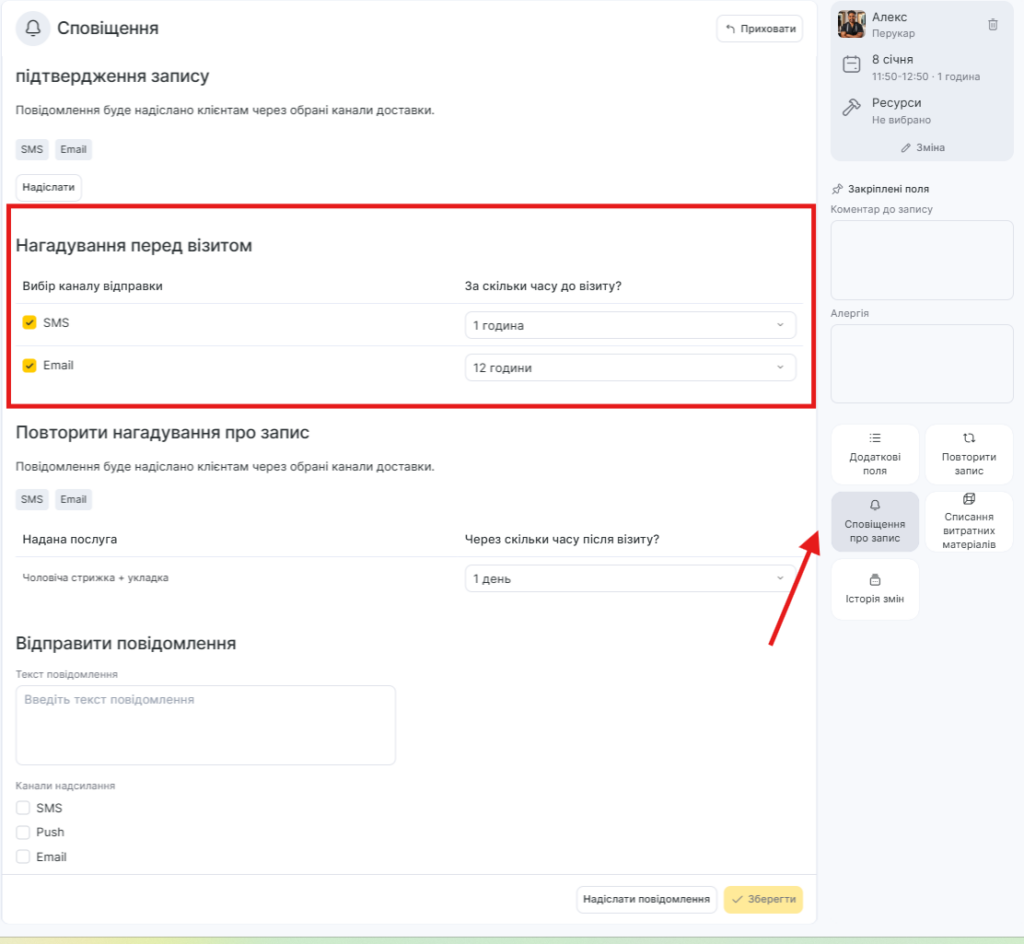Click the hammer icon beside Ресурси
This screenshot has height=944, width=1024.
(x=851, y=108)
